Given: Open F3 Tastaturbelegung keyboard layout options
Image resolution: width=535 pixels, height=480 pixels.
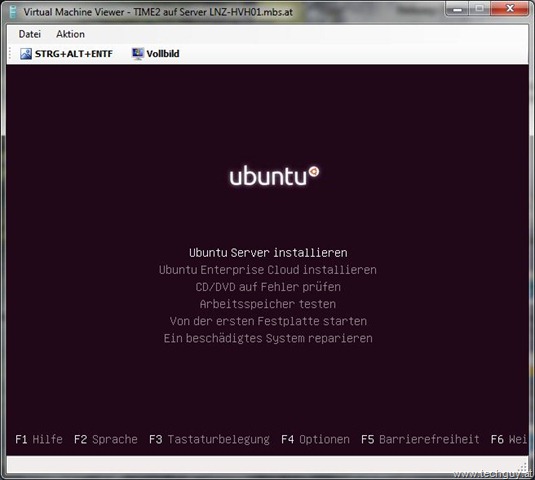Looking at the screenshot, I should [x=209, y=439].
